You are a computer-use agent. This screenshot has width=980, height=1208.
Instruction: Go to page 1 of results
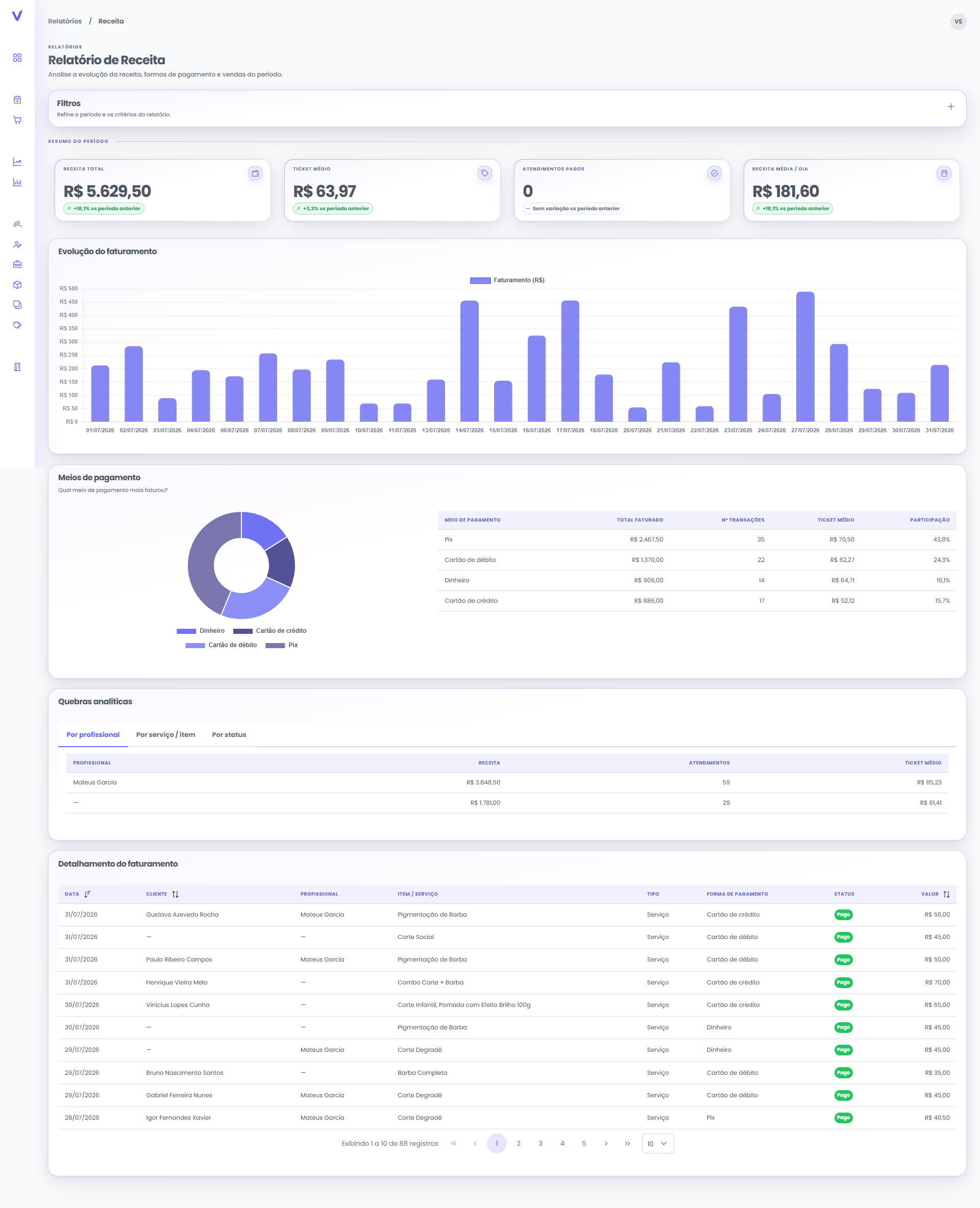click(x=497, y=1144)
